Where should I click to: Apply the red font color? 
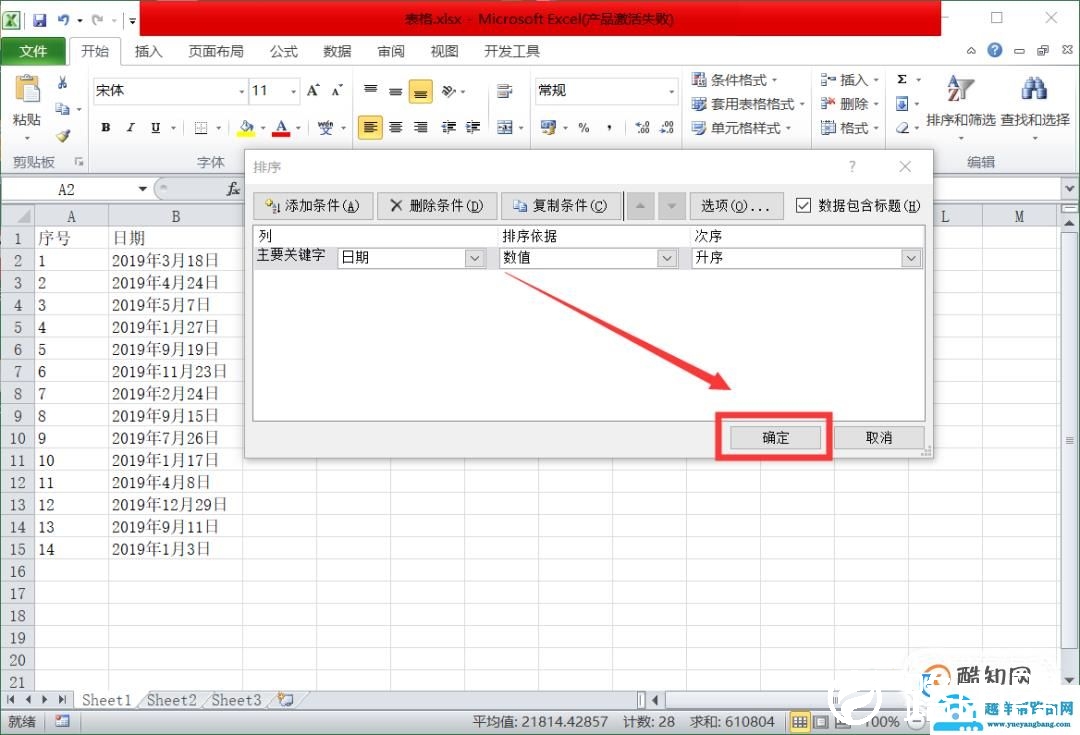[x=281, y=127]
